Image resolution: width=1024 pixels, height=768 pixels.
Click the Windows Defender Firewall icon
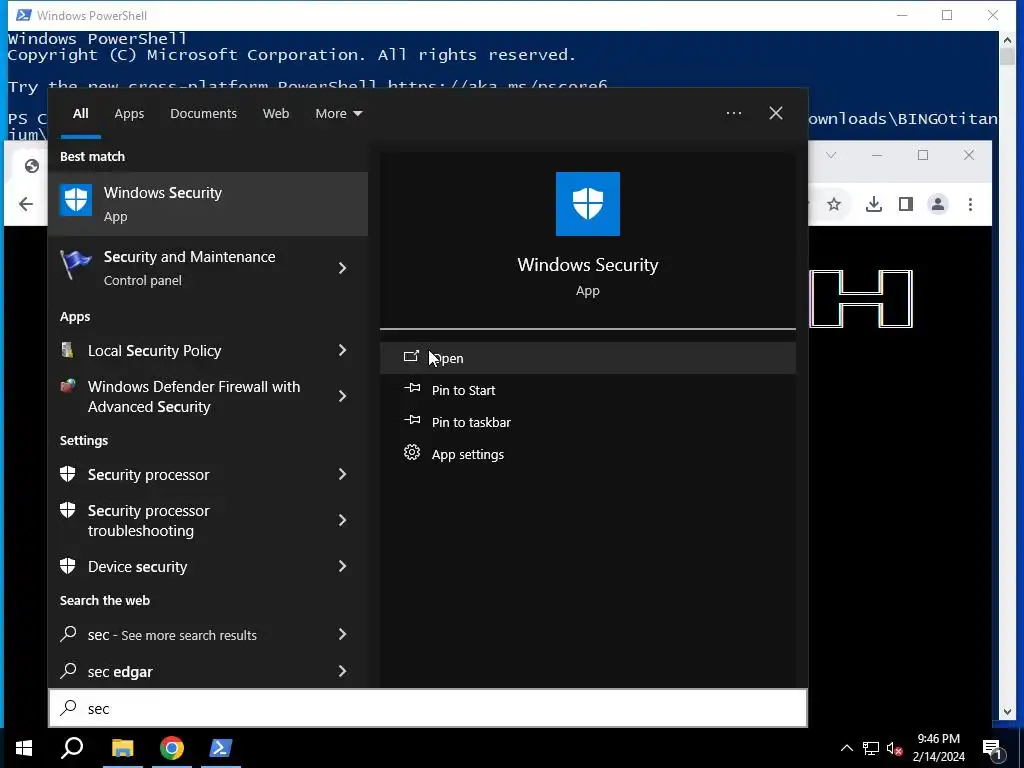click(x=67, y=386)
